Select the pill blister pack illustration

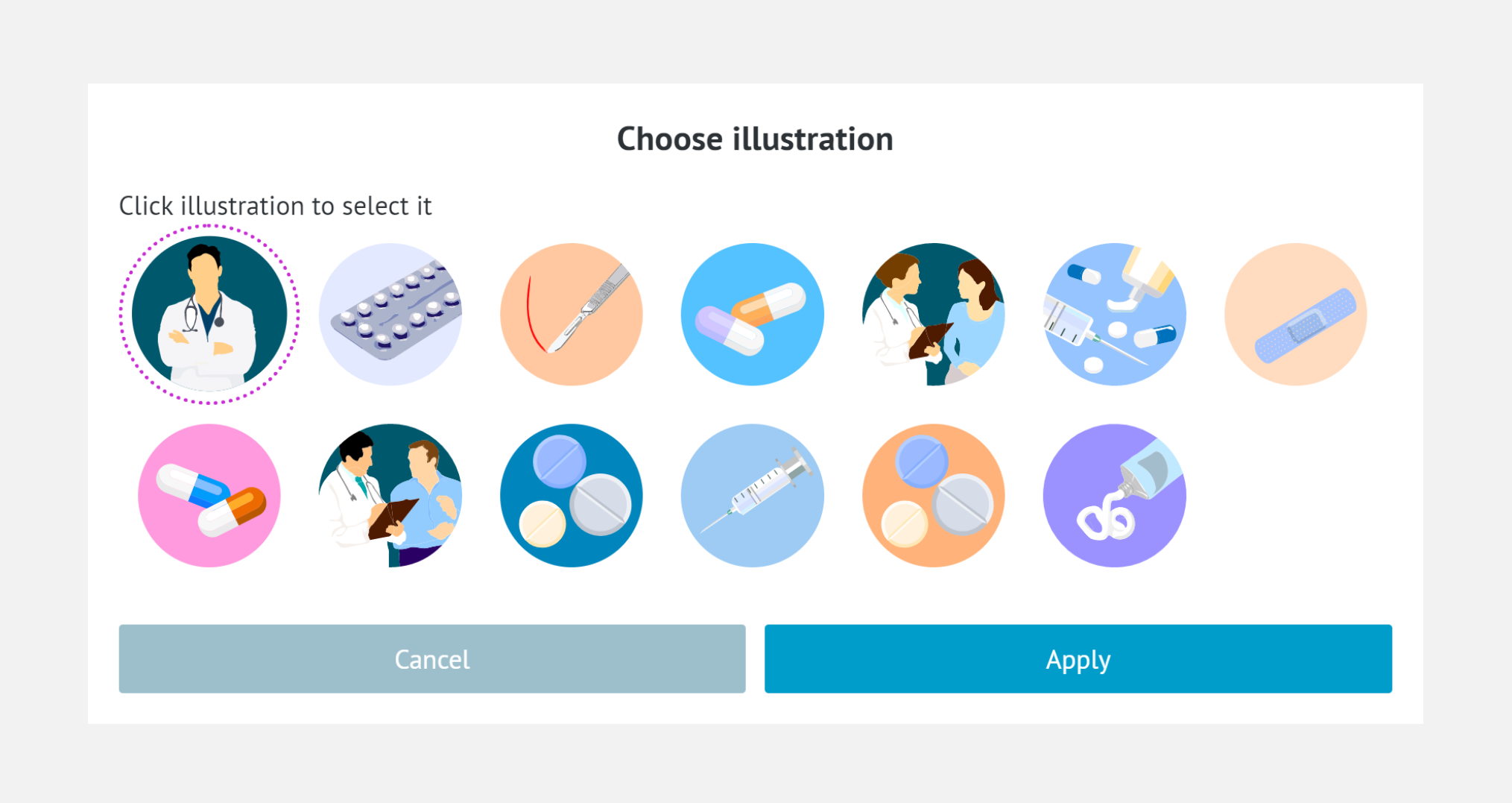click(390, 314)
